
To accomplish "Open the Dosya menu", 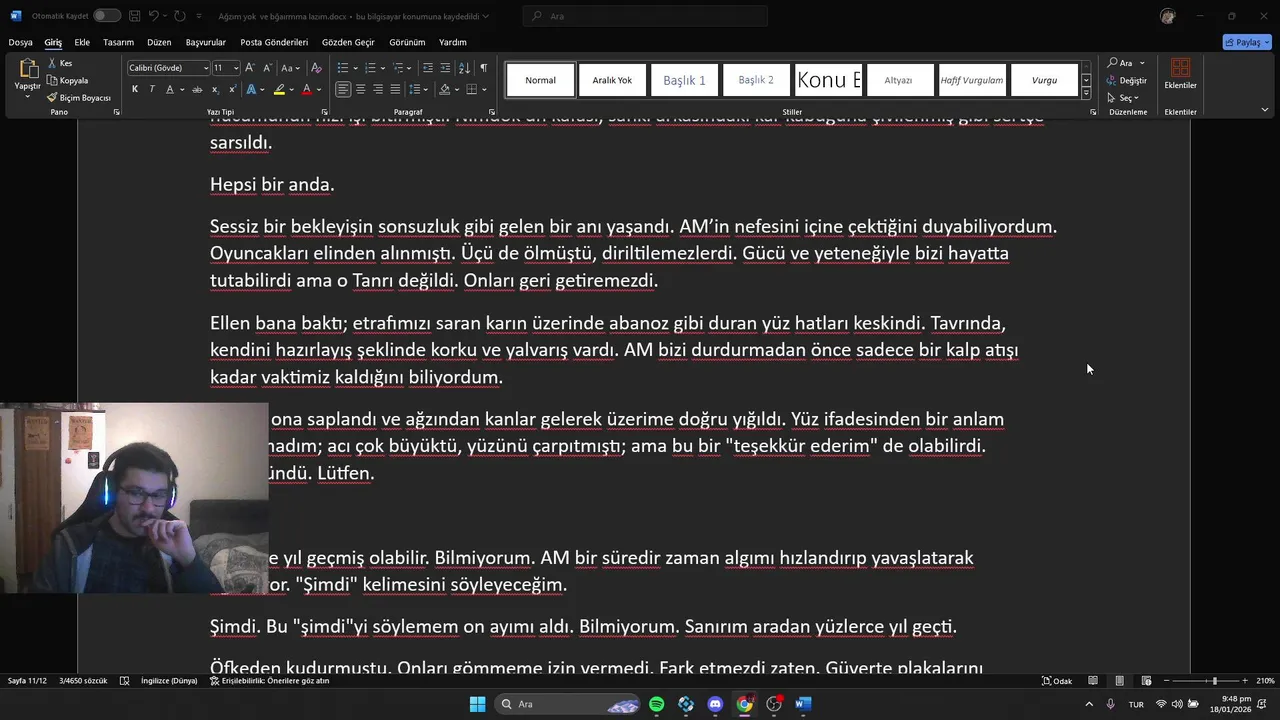I will [x=20, y=42].
